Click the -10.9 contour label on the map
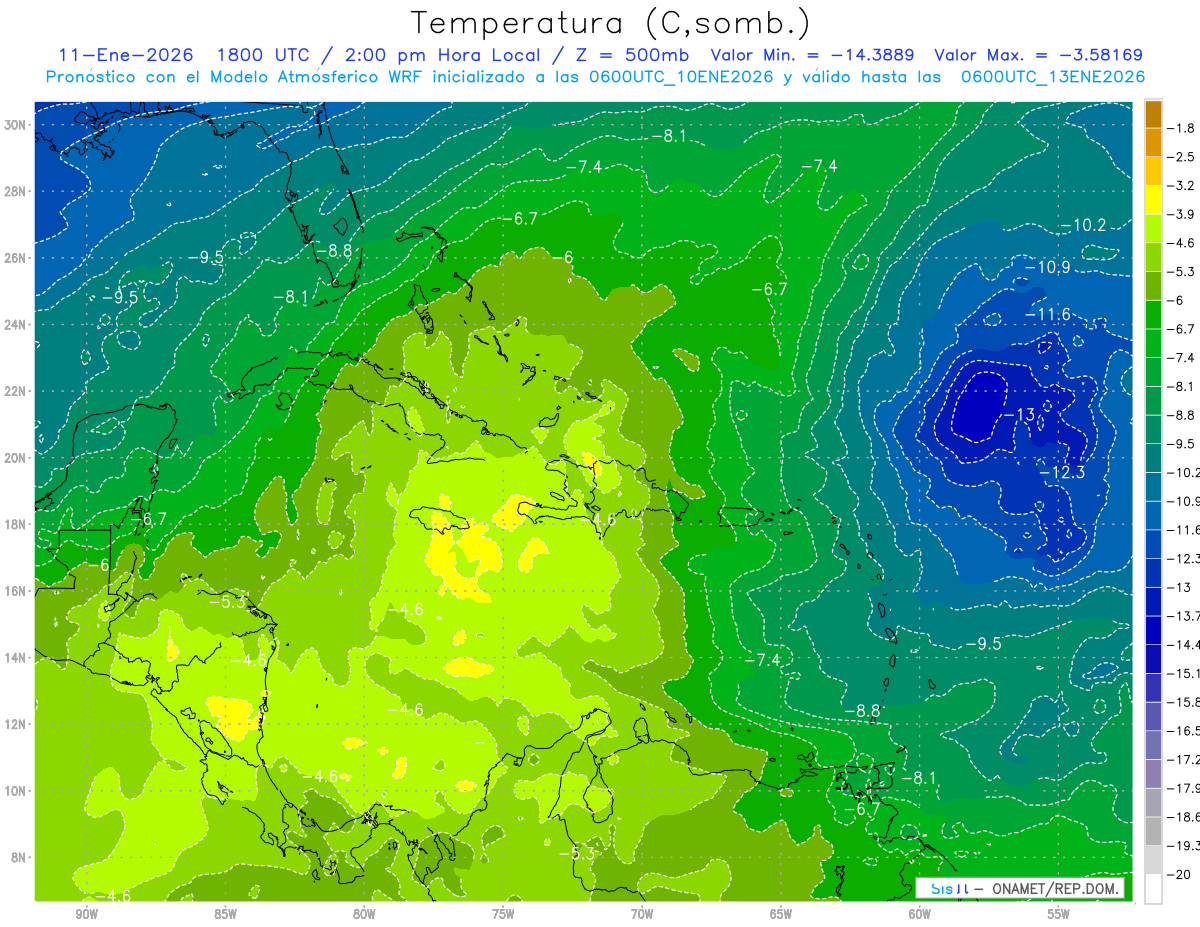The image size is (1200, 927). pyautogui.click(x=1047, y=267)
